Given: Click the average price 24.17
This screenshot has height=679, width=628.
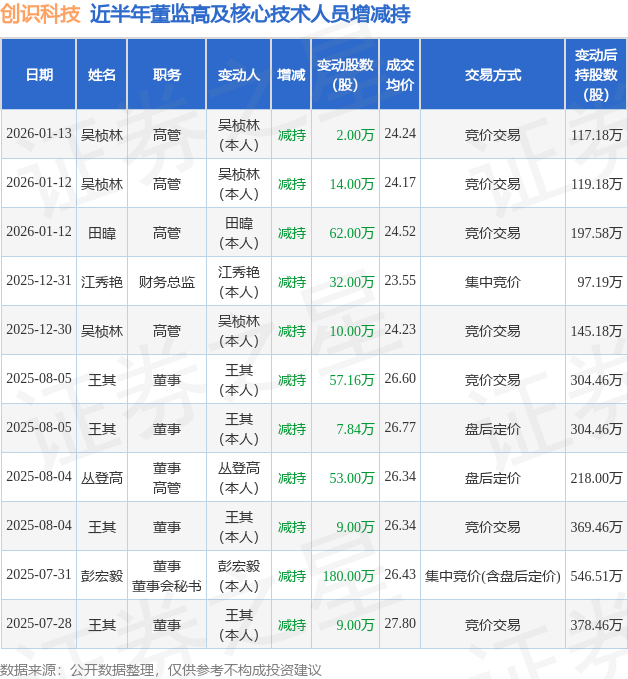Looking at the screenshot, I should [400, 182].
